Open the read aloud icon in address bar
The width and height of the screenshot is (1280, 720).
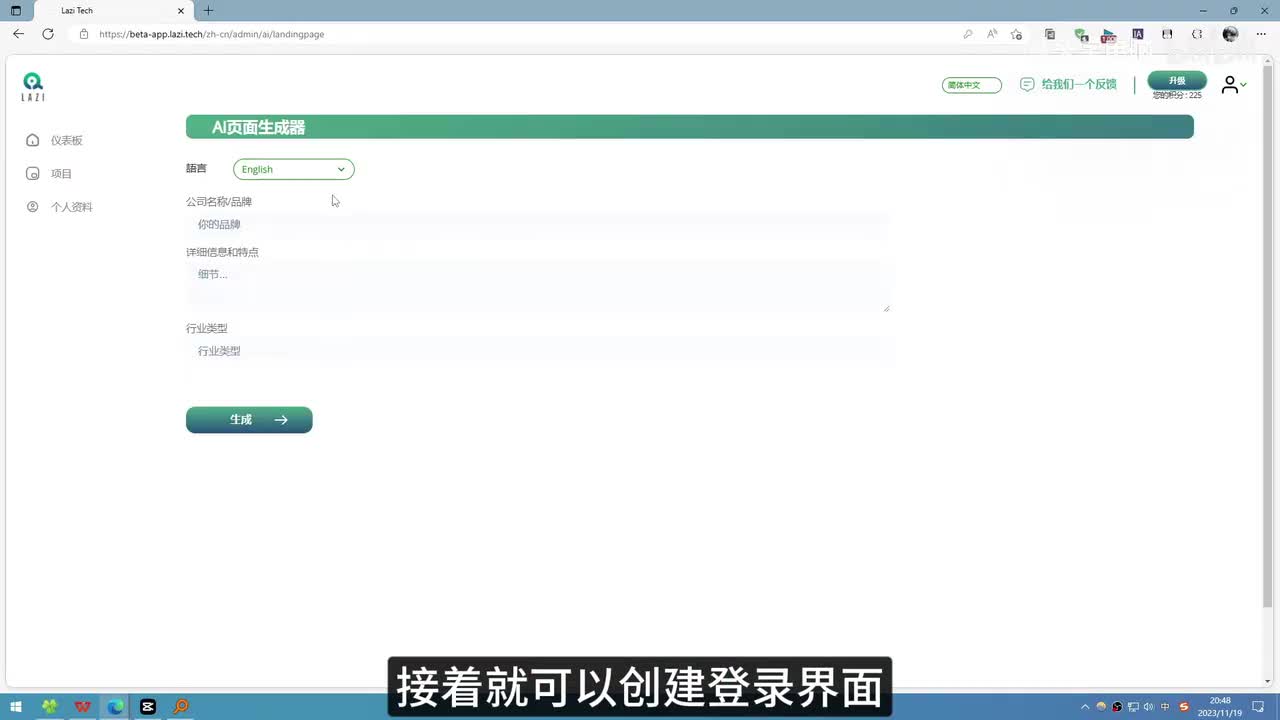992,34
